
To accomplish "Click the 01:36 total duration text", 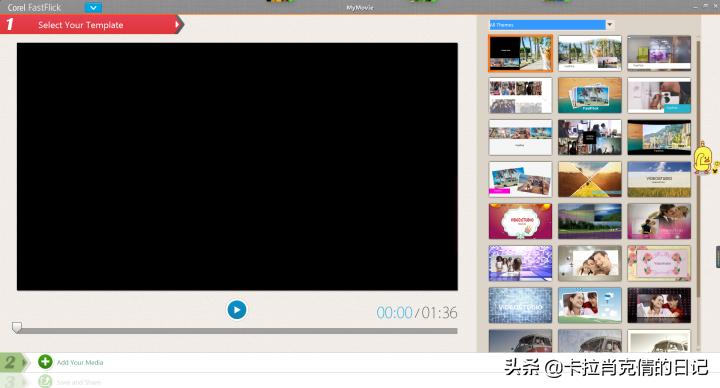I will pyautogui.click(x=439, y=313).
